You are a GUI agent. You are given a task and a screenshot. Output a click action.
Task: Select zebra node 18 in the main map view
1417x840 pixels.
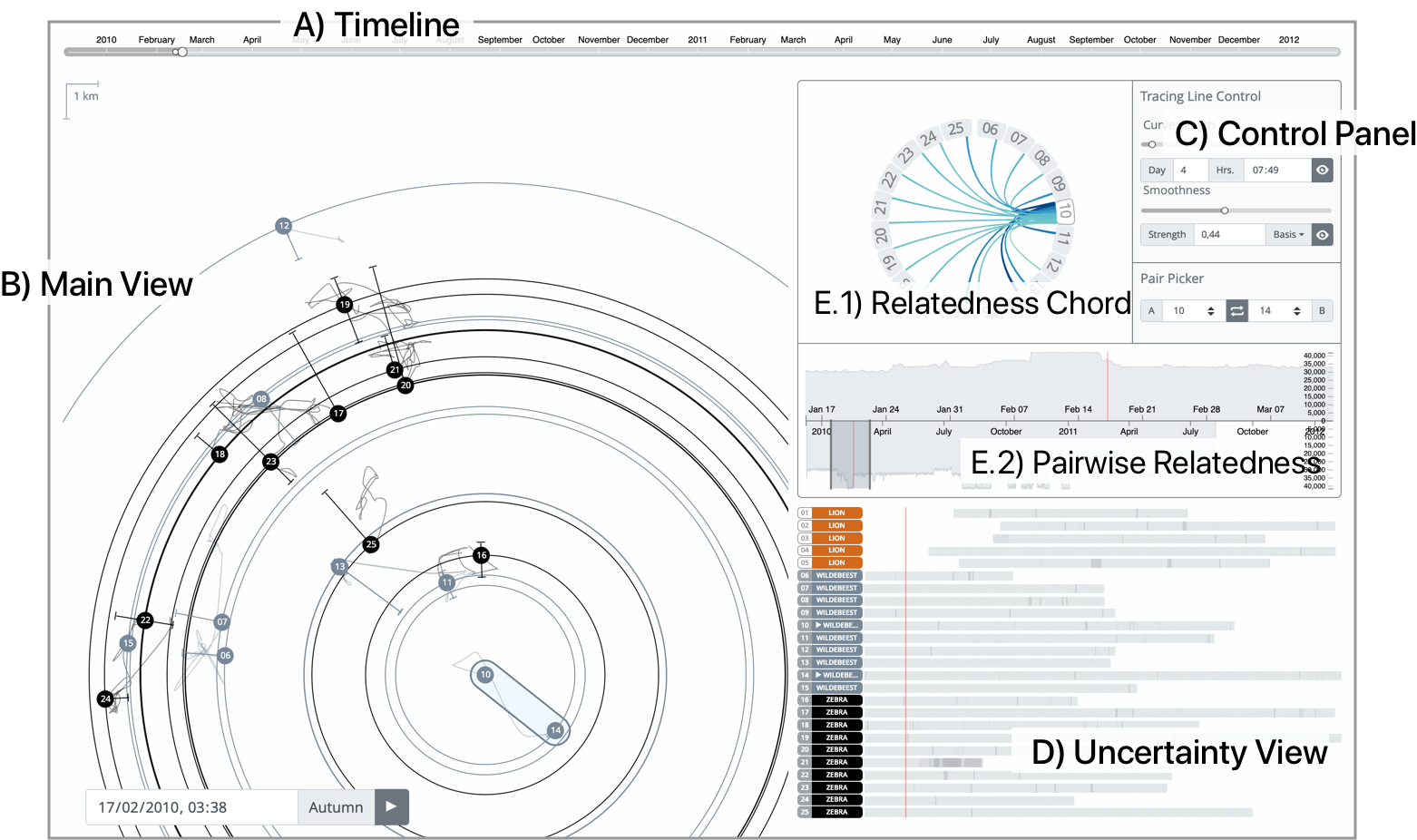coord(220,454)
